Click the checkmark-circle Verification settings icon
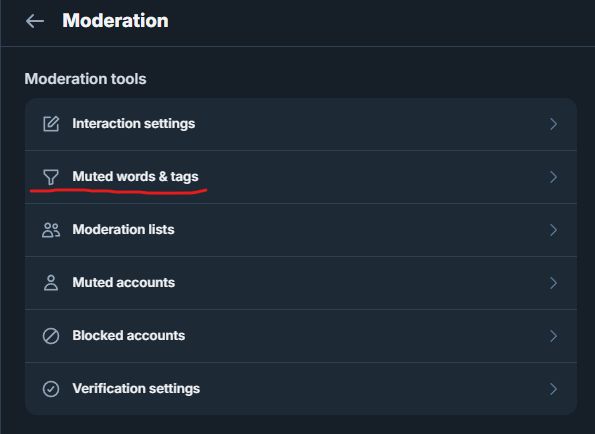595x434 pixels. tap(51, 389)
